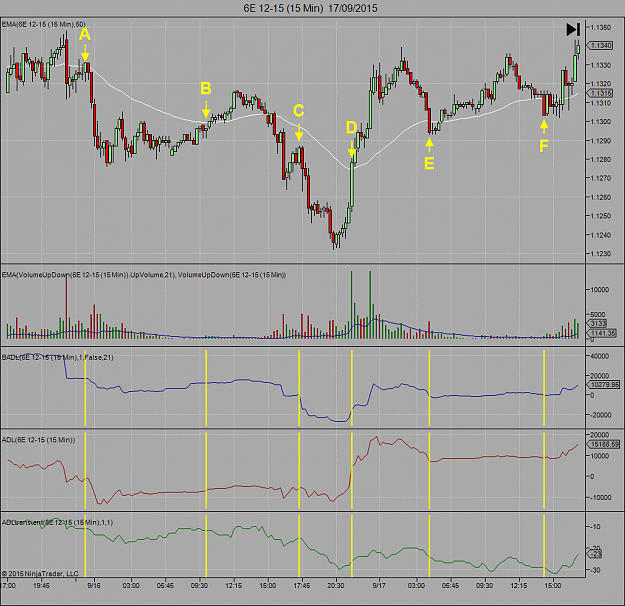Click the 1.1270 price axis label
This screenshot has height=606, width=625.
(x=600, y=178)
